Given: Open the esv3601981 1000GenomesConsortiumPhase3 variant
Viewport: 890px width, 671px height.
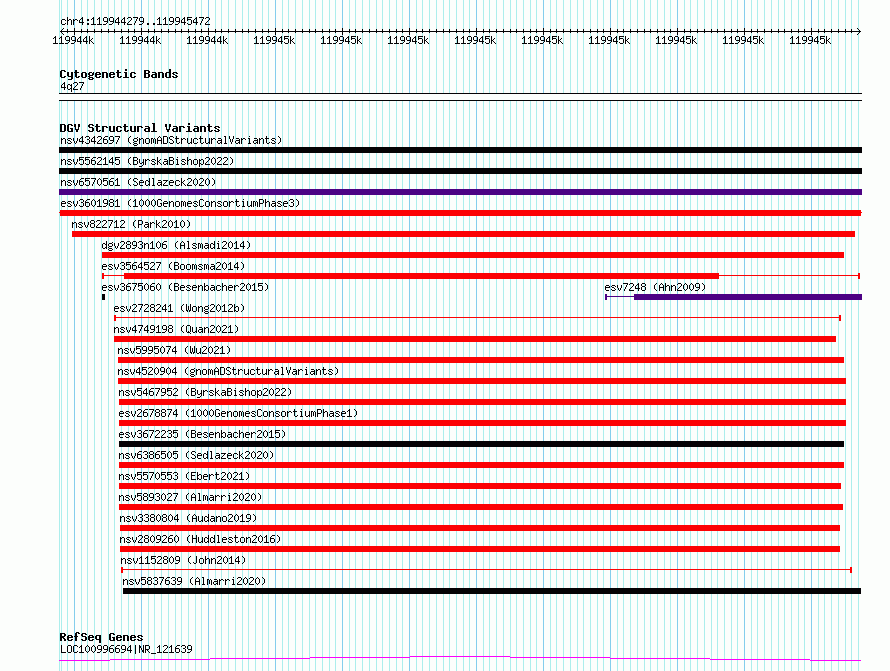Looking at the screenshot, I should pos(460,213).
